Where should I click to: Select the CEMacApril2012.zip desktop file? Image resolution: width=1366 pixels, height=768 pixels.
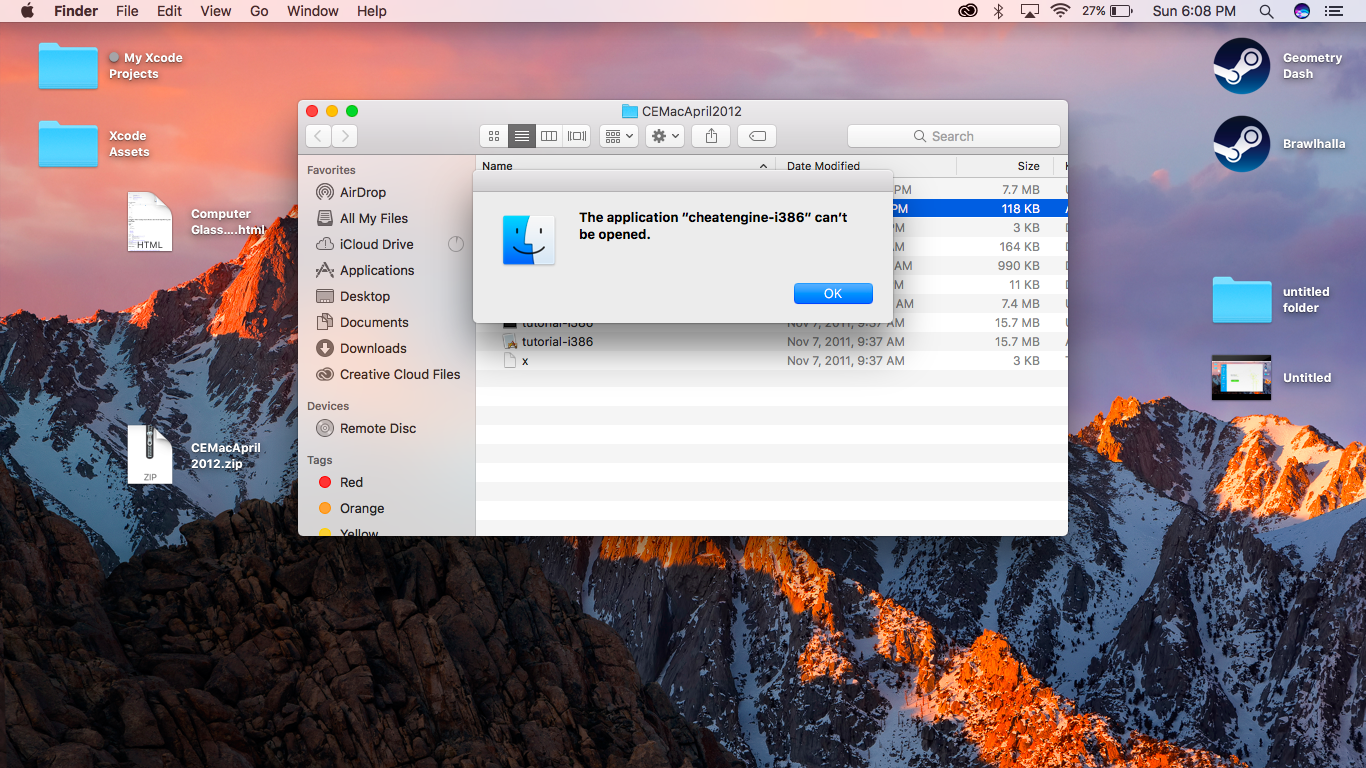pyautogui.click(x=150, y=455)
